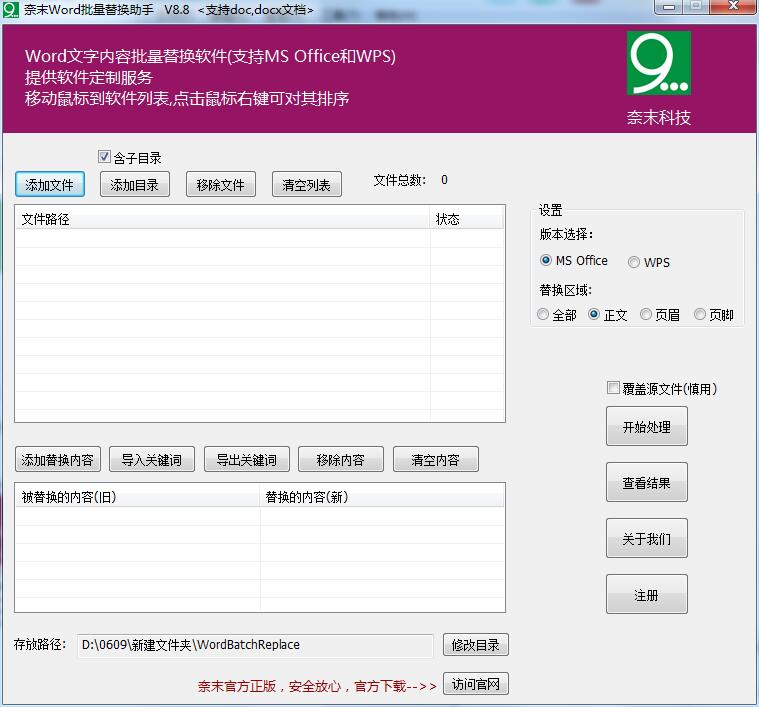Minimize the window
Viewport: 759px width, 707px height.
click(x=669, y=7)
